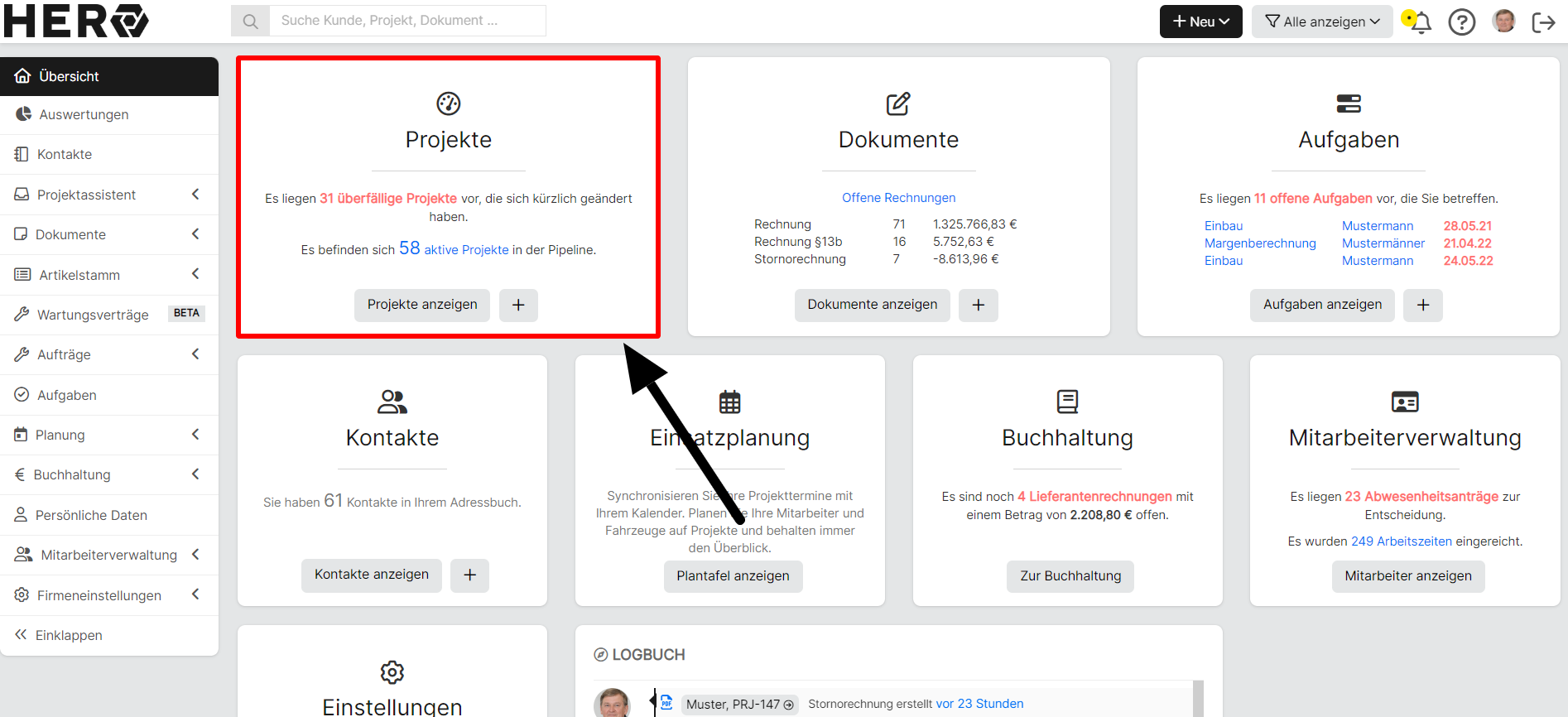
Task: Open 249 Arbeitszeiten link
Action: (x=1402, y=541)
